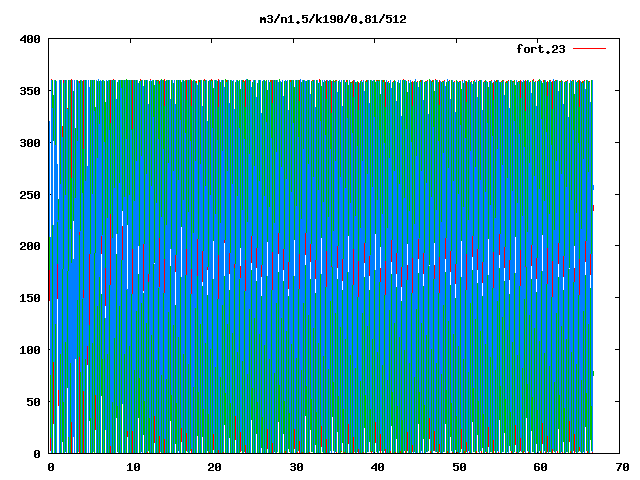This screenshot has height=480, width=640.
Task: Click the fort.23 legend label
Action: (541, 49)
